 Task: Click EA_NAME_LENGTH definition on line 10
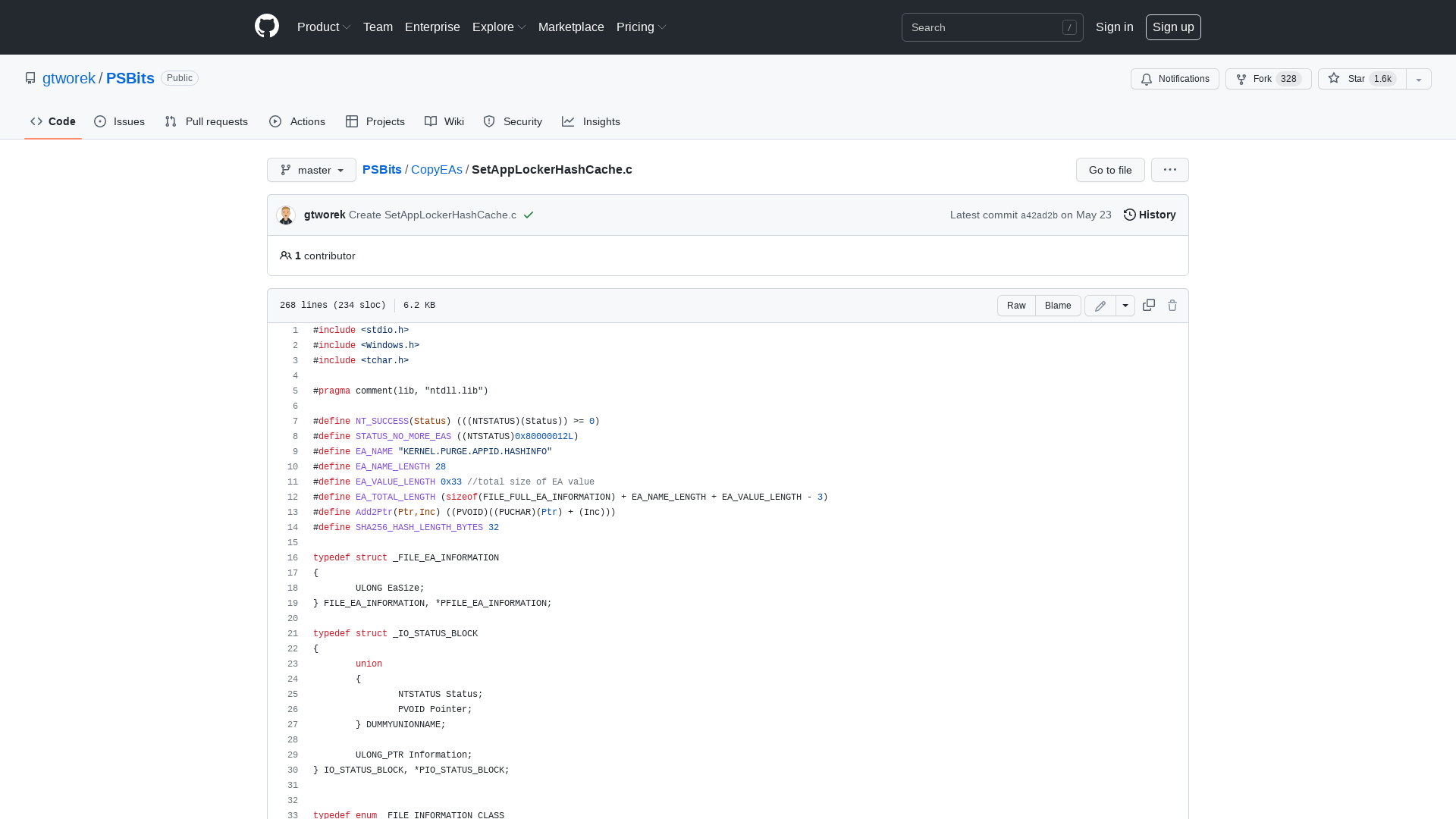click(392, 466)
